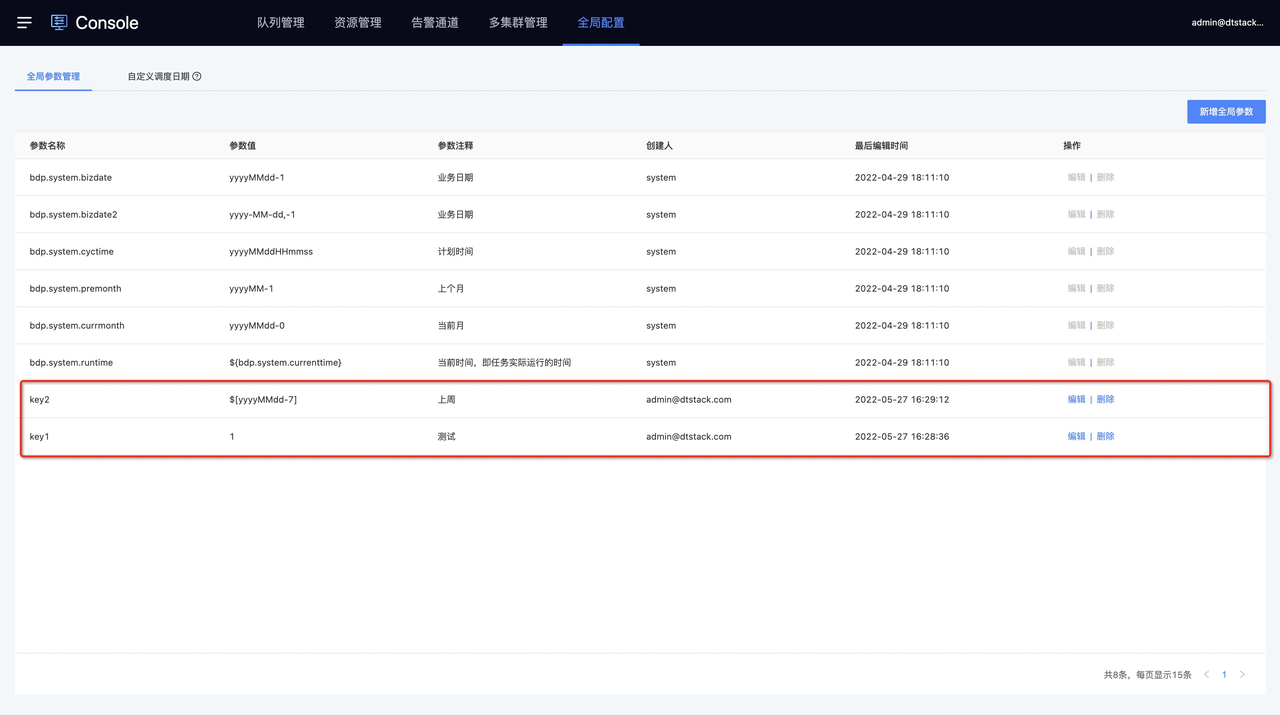
Task: Click the bdp.system.cyctime parameter name
Action: [71, 251]
